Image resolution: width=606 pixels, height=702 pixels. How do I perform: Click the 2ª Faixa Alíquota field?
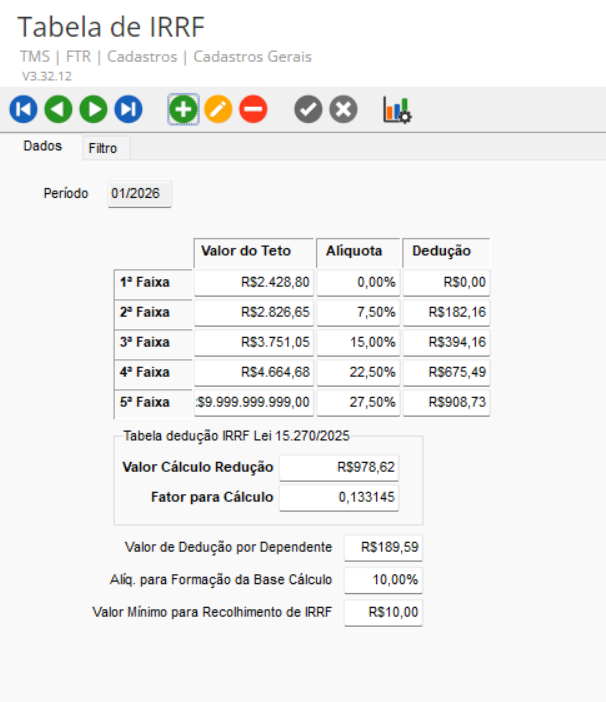358,313
